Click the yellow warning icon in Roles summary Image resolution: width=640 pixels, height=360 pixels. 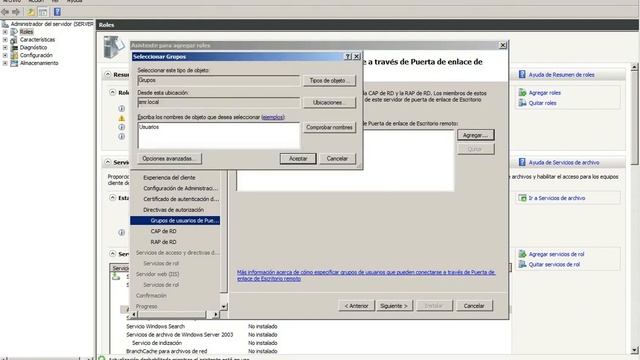point(121,118)
